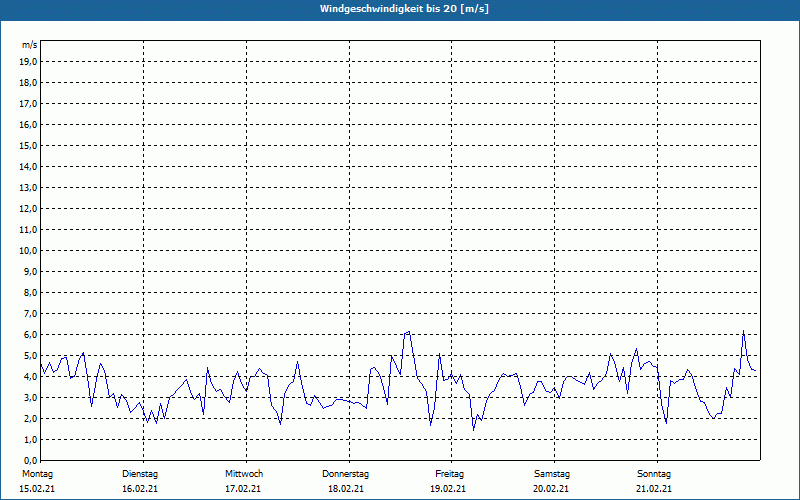Click the Montag day label
This screenshot has height=500, width=800.
pyautogui.click(x=37, y=474)
